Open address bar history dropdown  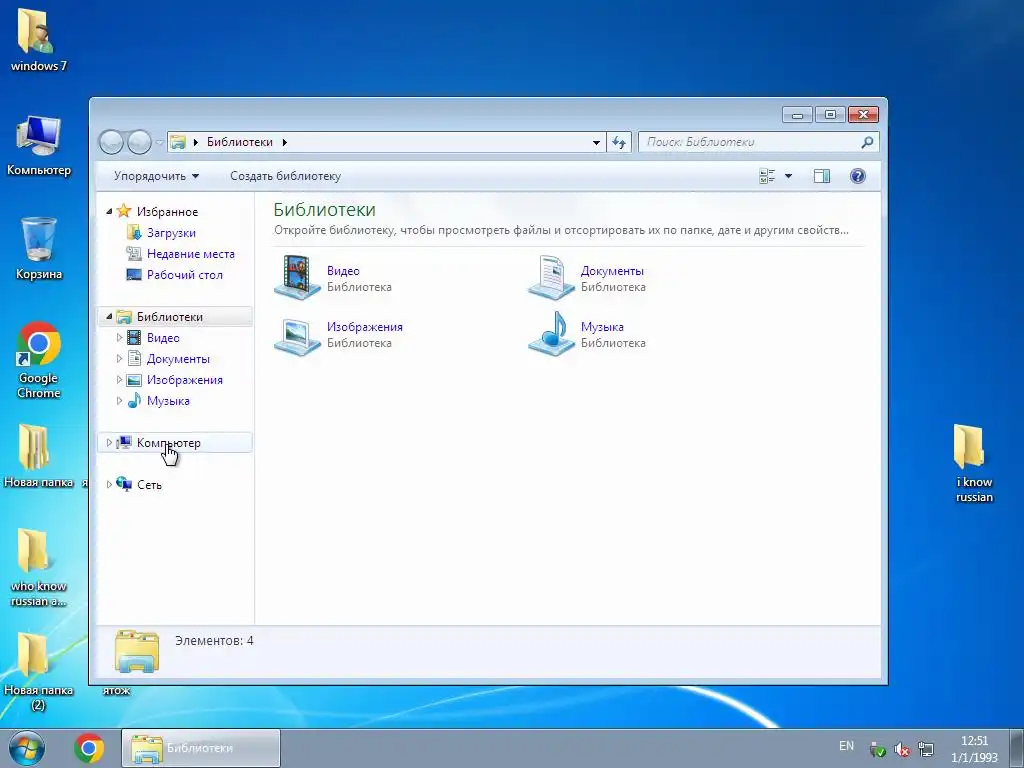596,142
